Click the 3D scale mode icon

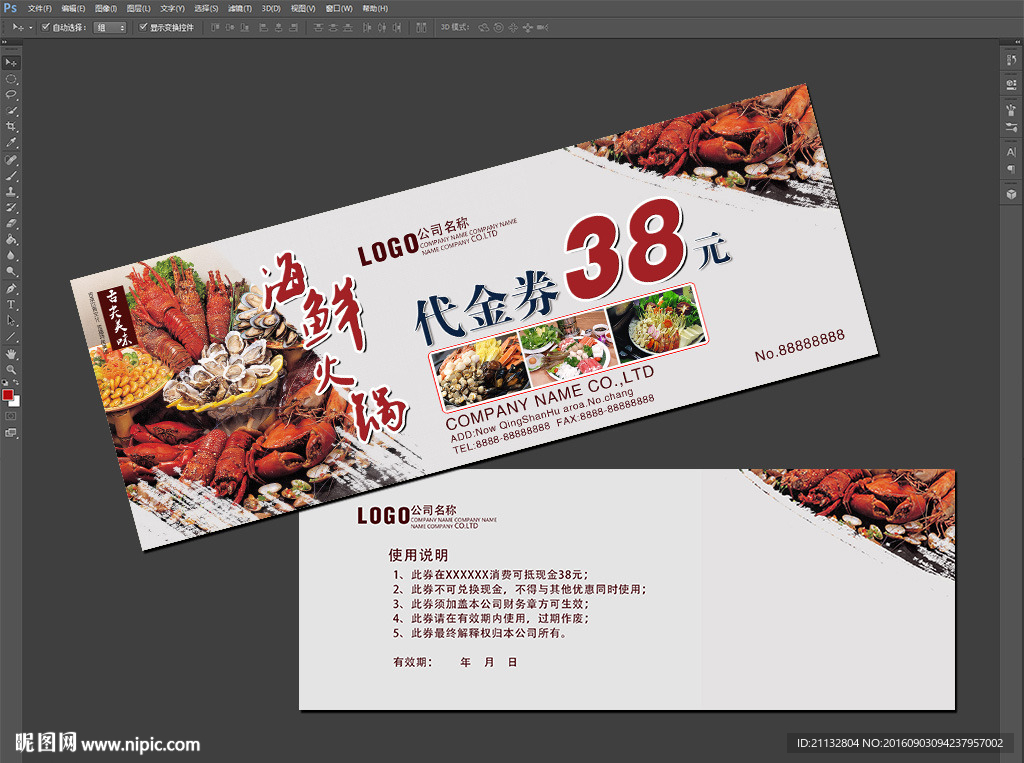pyautogui.click(x=542, y=27)
